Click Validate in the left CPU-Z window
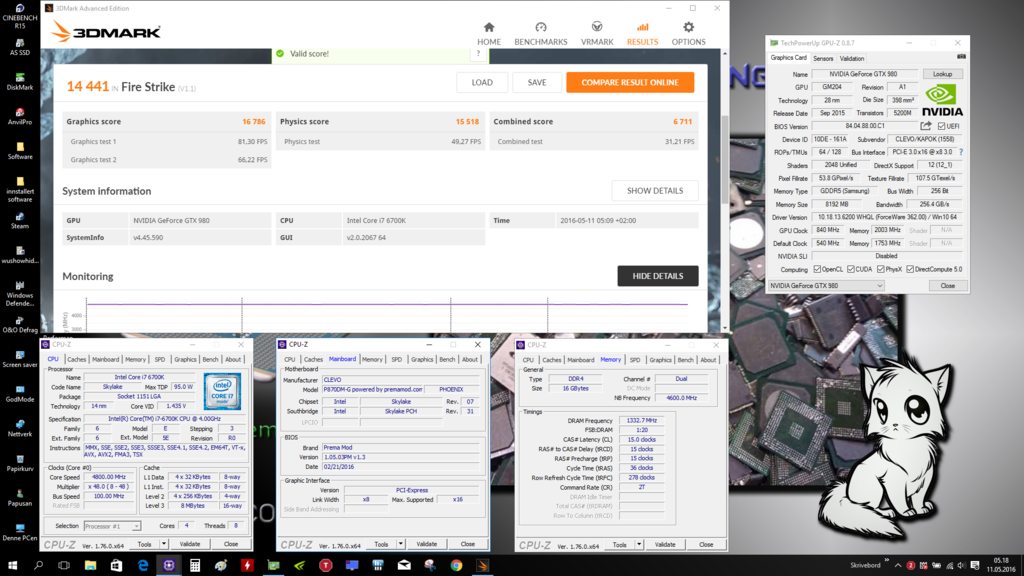The height and width of the screenshot is (576, 1024). [x=190, y=543]
